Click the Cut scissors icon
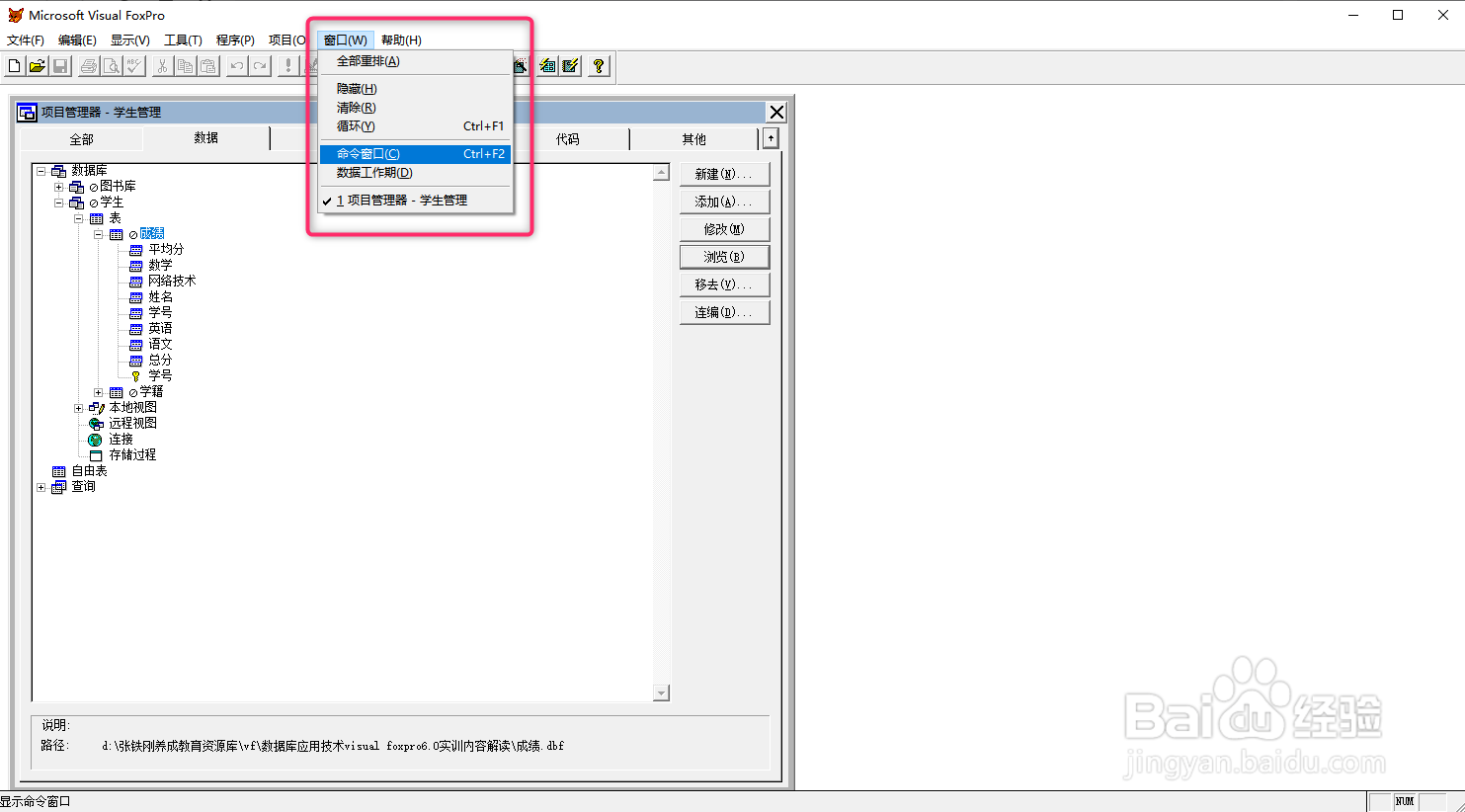 click(163, 66)
